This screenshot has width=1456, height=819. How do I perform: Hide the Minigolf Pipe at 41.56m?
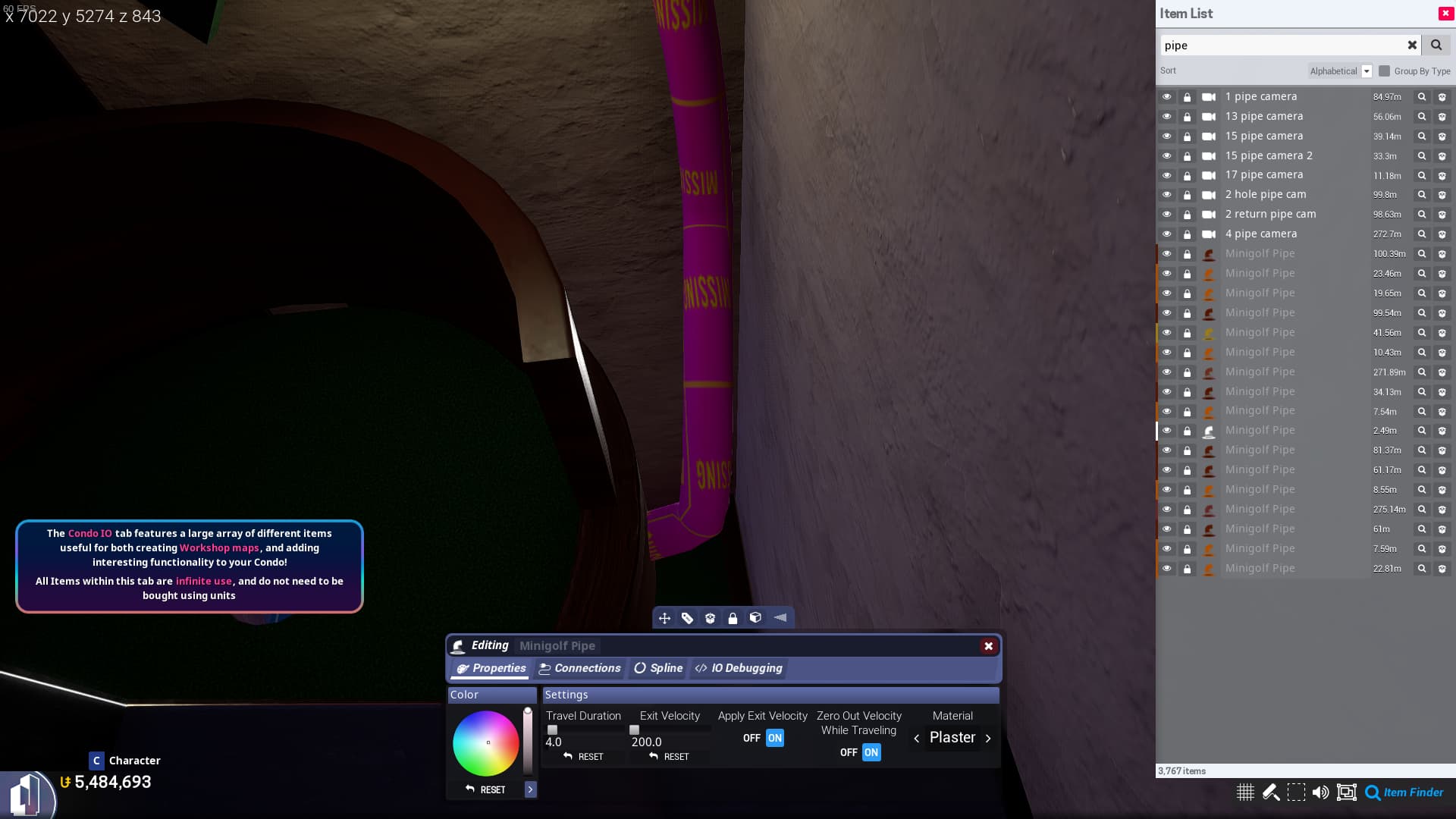(x=1167, y=333)
